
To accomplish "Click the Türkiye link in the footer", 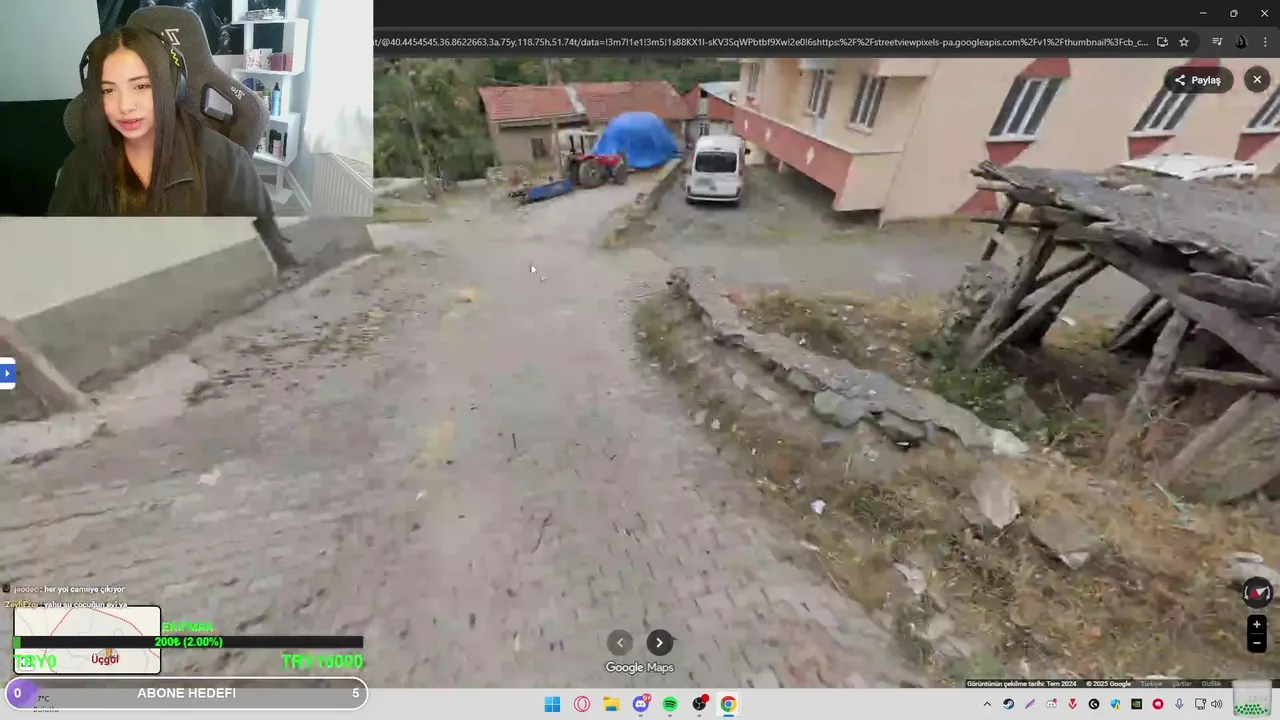I will point(1151,684).
